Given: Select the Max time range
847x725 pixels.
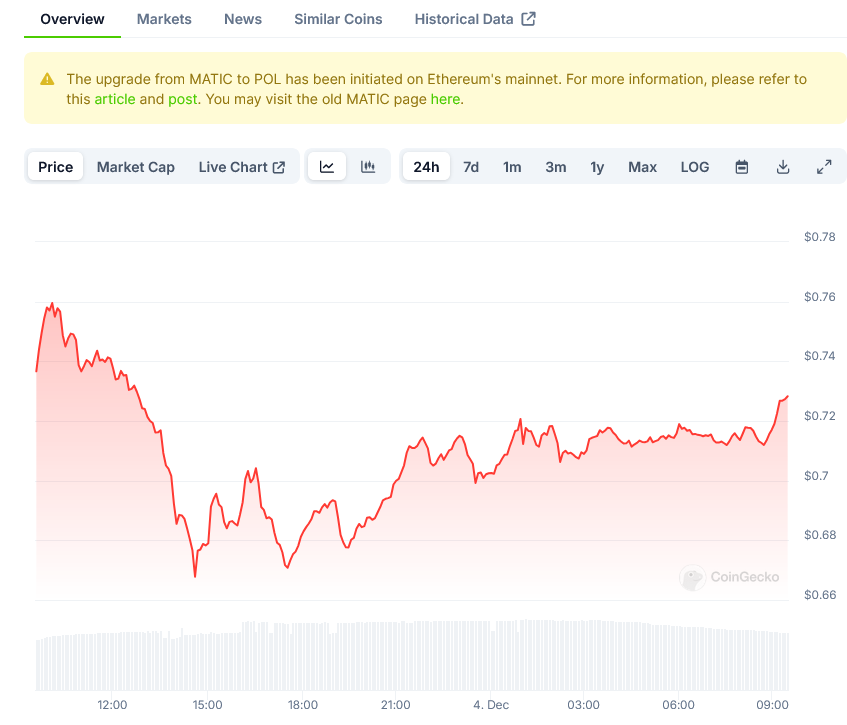Looking at the screenshot, I should pos(642,167).
